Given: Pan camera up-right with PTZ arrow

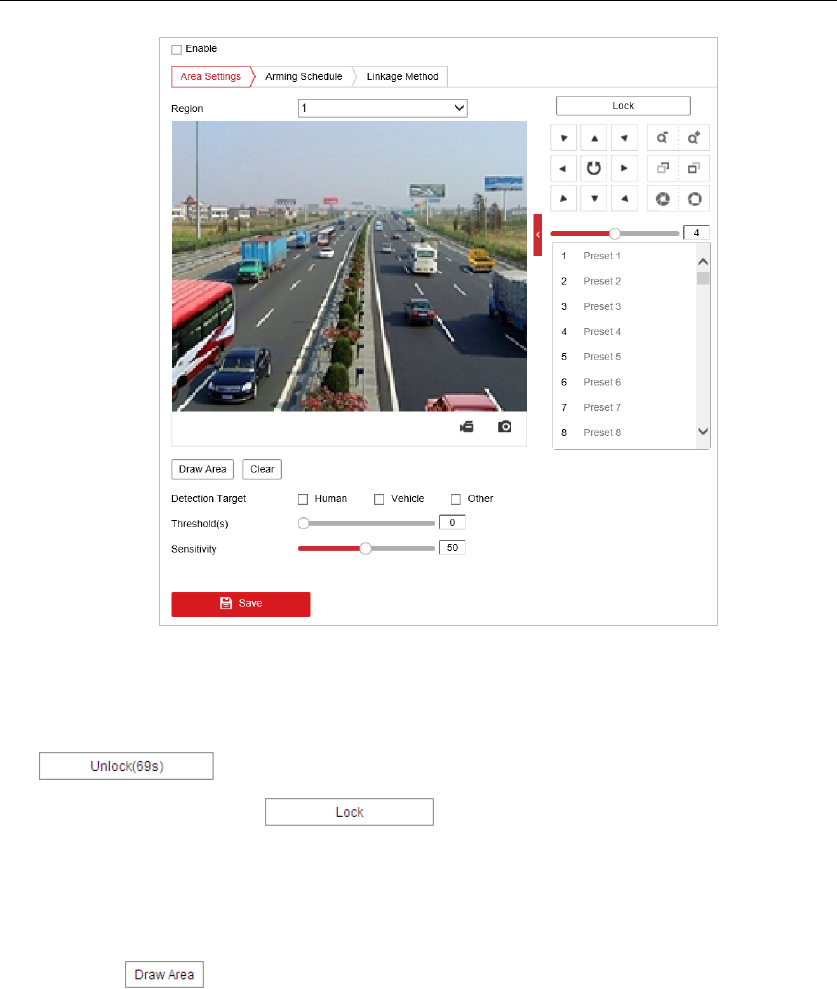Looking at the screenshot, I should tap(624, 138).
